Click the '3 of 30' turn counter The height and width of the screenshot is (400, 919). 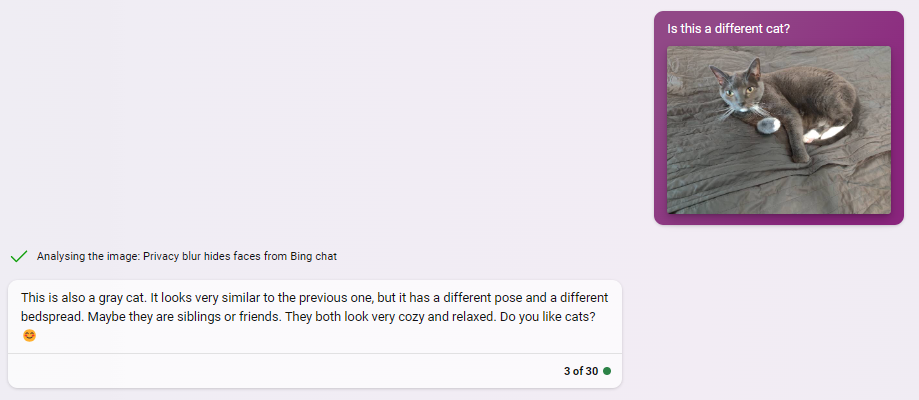tap(581, 371)
